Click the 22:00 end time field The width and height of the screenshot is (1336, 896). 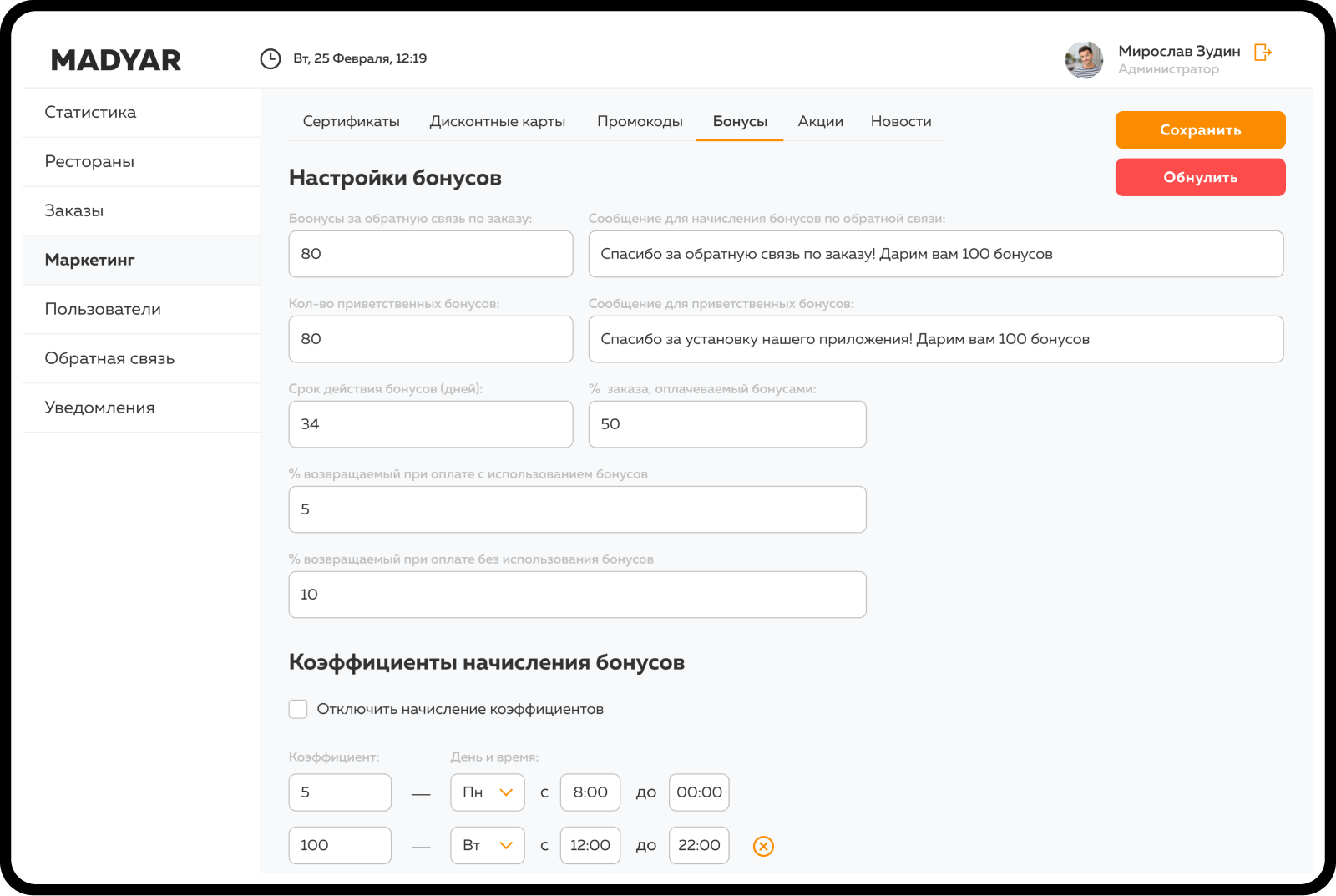pos(699,845)
